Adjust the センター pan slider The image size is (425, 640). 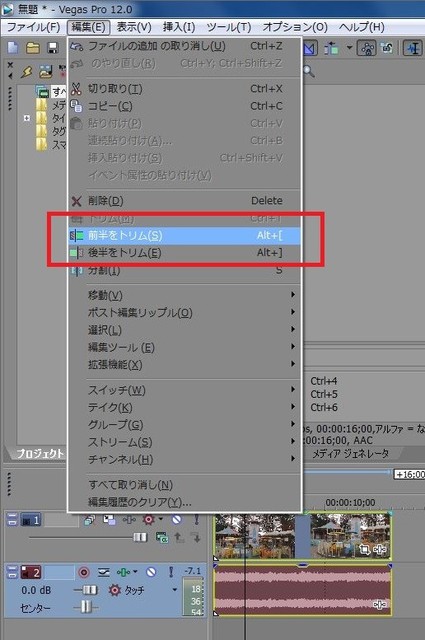pos(85,607)
